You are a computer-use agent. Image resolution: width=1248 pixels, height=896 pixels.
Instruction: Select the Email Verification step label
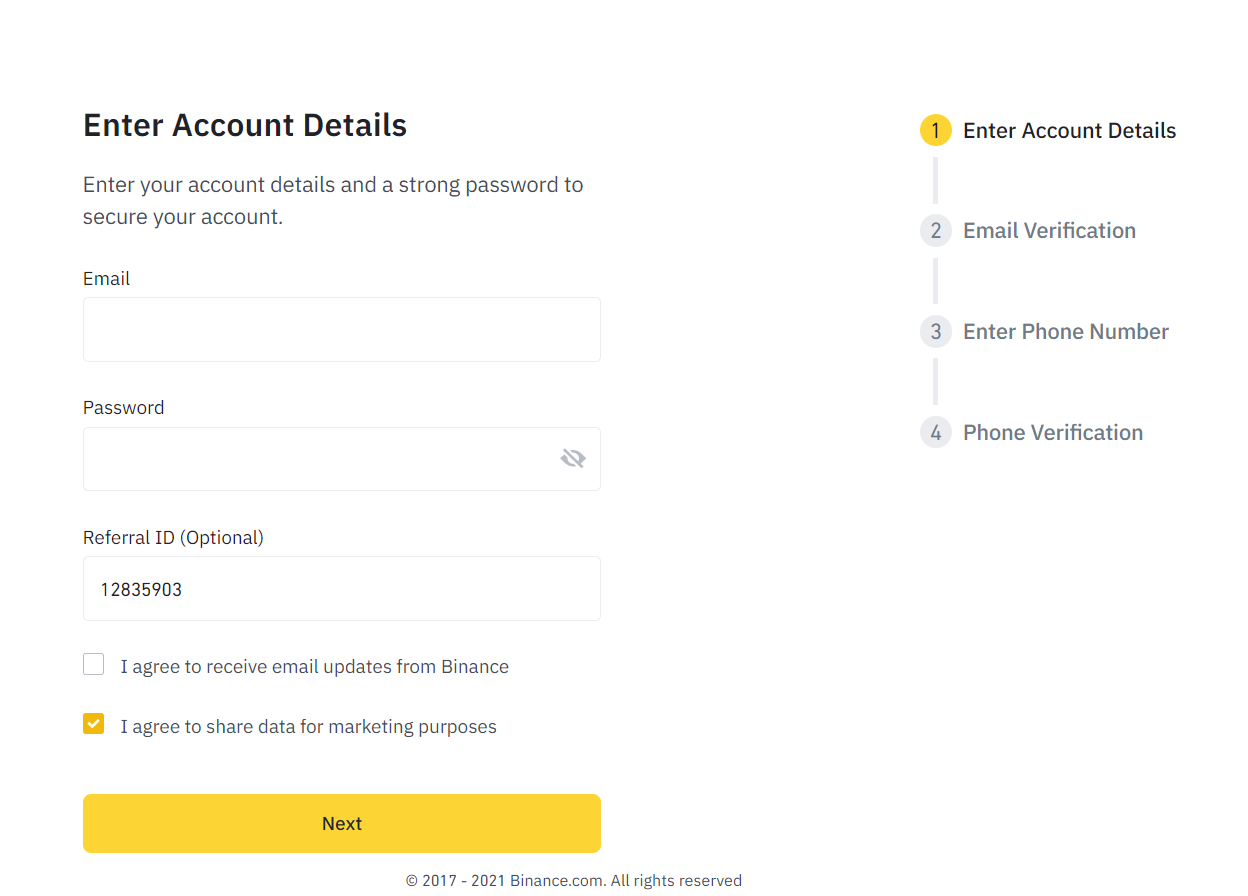[x=1049, y=231]
